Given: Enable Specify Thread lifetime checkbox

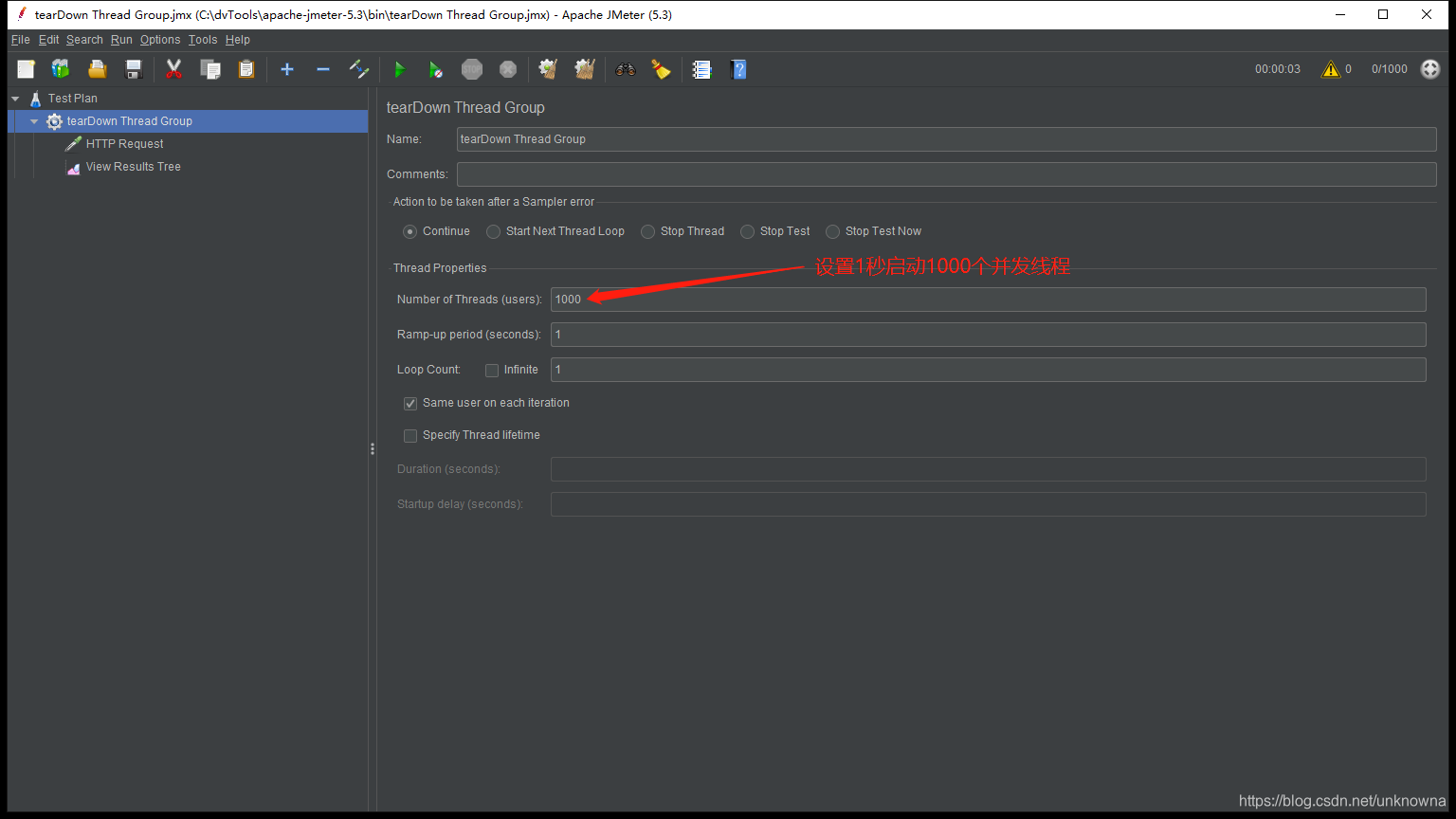Looking at the screenshot, I should point(410,436).
